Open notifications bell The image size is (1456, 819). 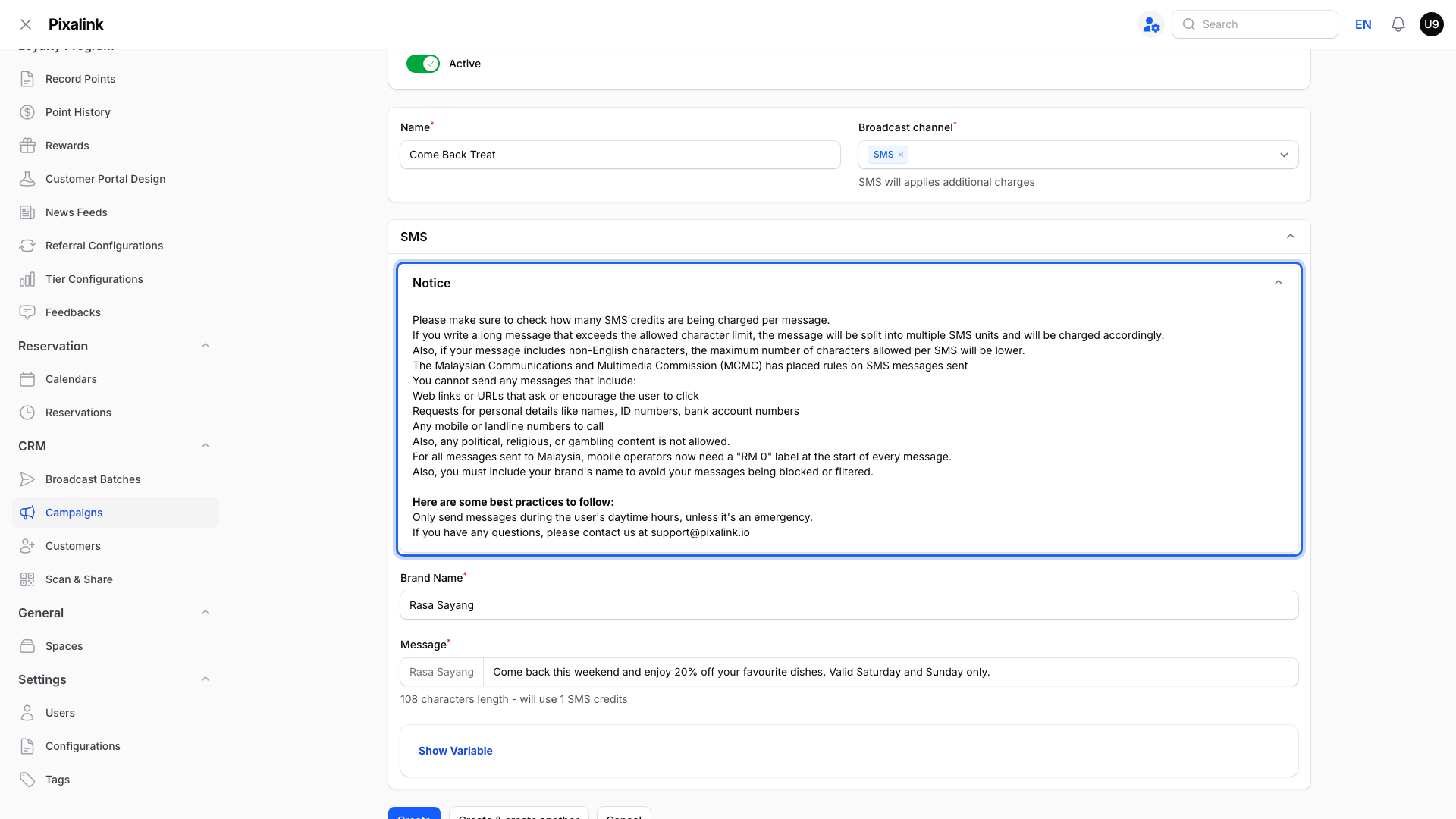coord(1398,24)
